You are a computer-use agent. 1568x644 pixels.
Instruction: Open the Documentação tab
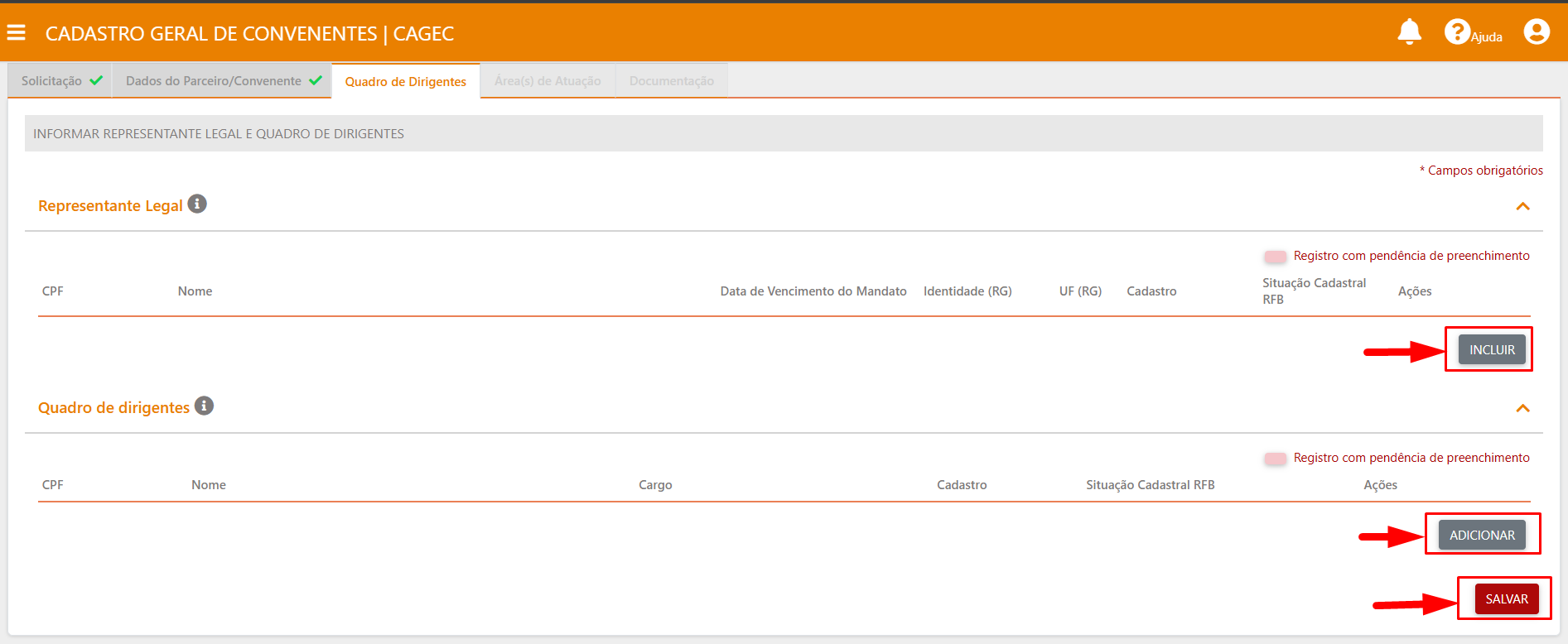point(671,81)
